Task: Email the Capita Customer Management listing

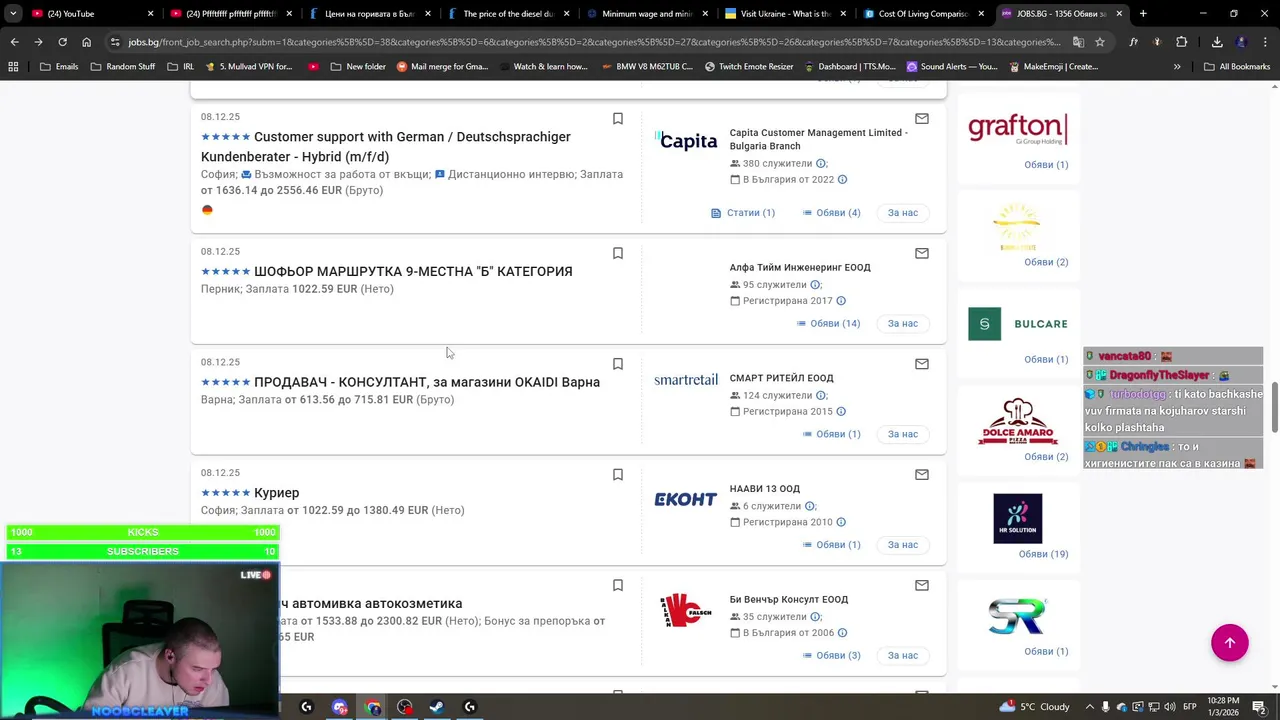Action: tap(922, 118)
